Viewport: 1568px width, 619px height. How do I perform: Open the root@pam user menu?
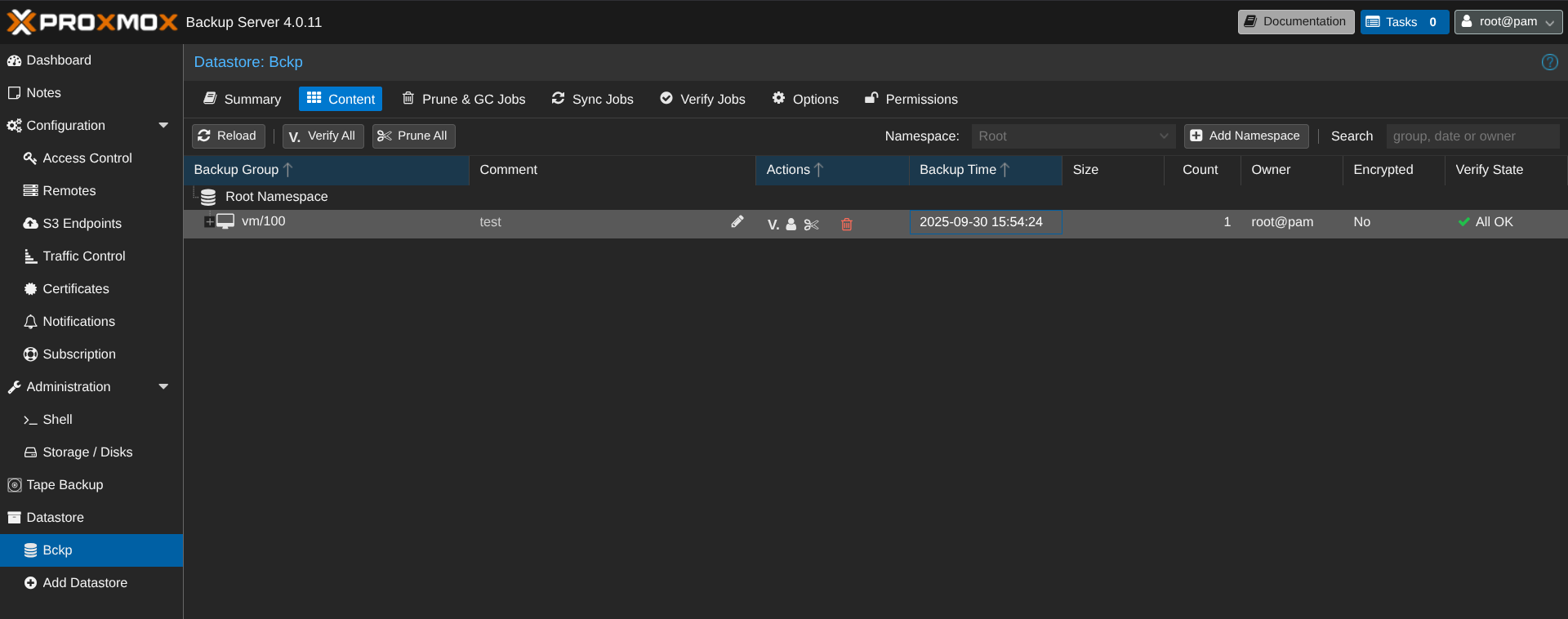pyautogui.click(x=1508, y=22)
